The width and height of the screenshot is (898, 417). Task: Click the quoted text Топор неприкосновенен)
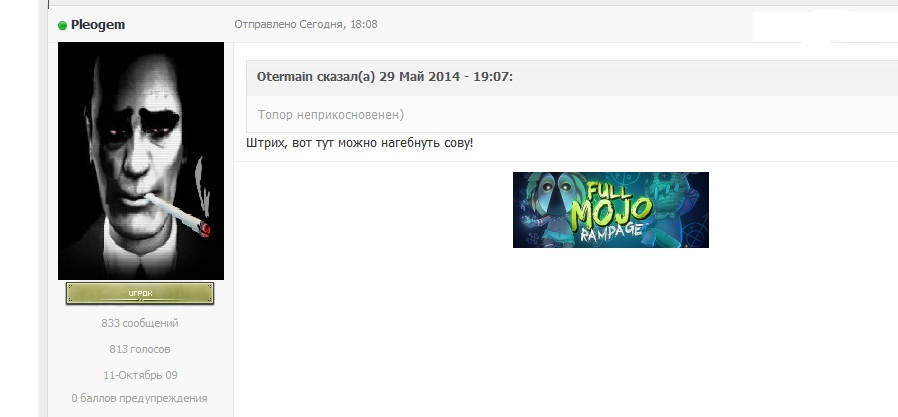[330, 115]
